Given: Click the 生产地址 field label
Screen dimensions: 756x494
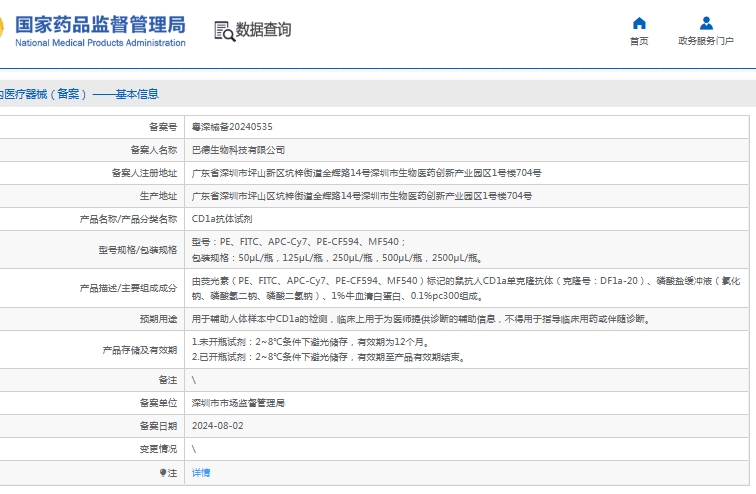Looking at the screenshot, I should (159, 196).
